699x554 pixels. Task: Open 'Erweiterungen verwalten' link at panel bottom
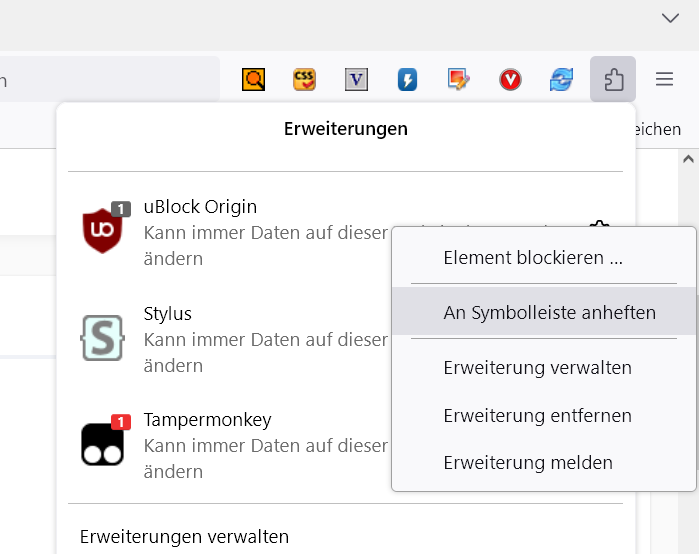pyautogui.click(x=184, y=537)
